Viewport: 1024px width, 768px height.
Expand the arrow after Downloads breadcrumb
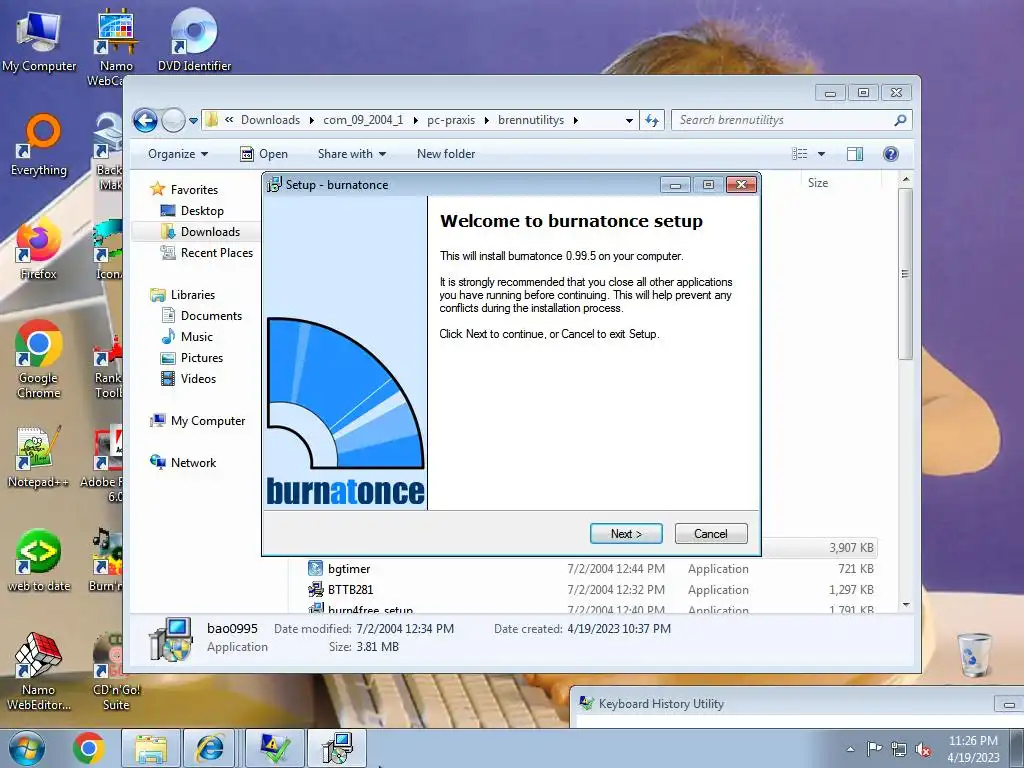pos(311,121)
